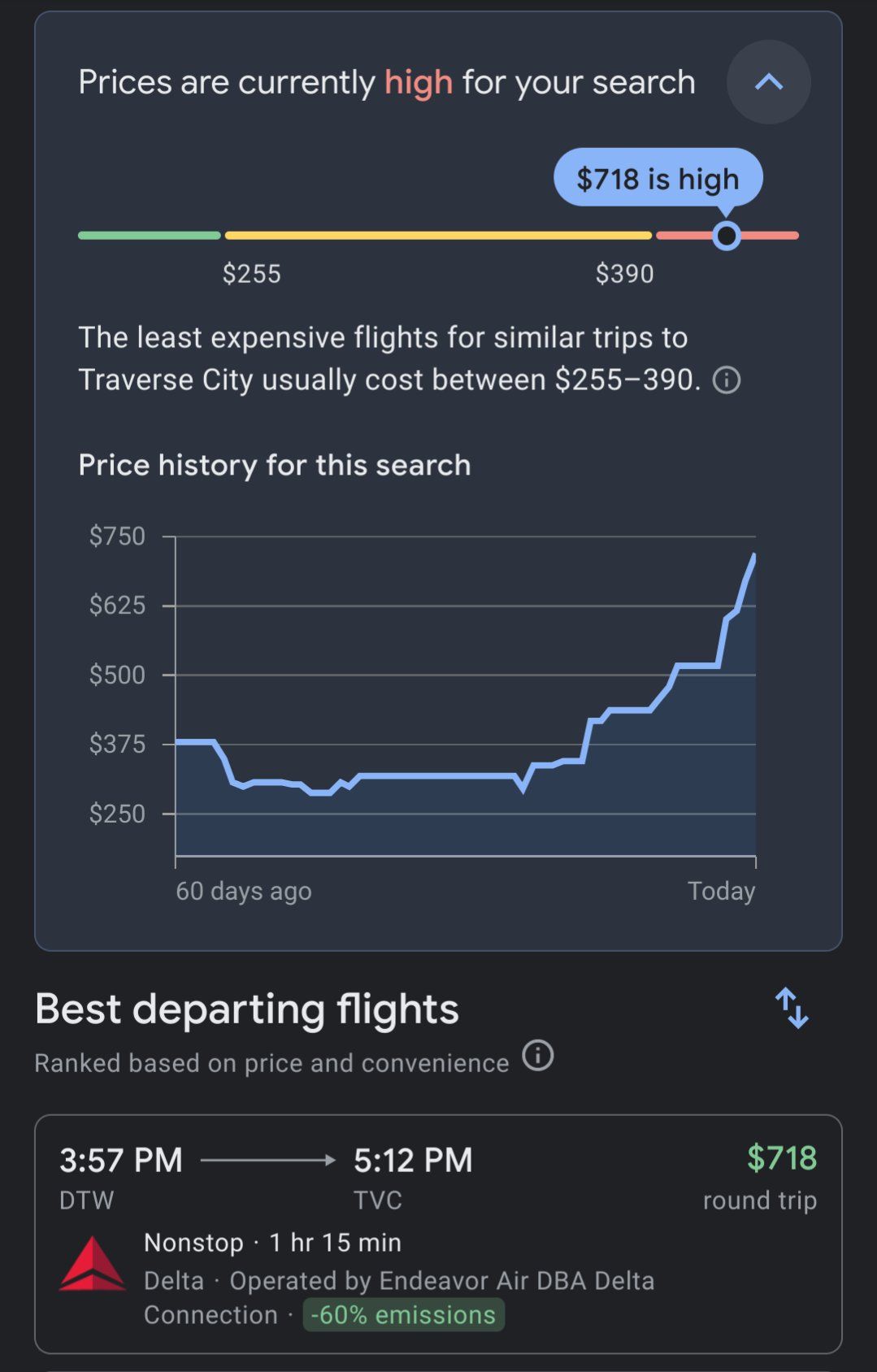Collapse the price insights panel chevron
Image resolution: width=877 pixels, height=1372 pixels.
(768, 82)
